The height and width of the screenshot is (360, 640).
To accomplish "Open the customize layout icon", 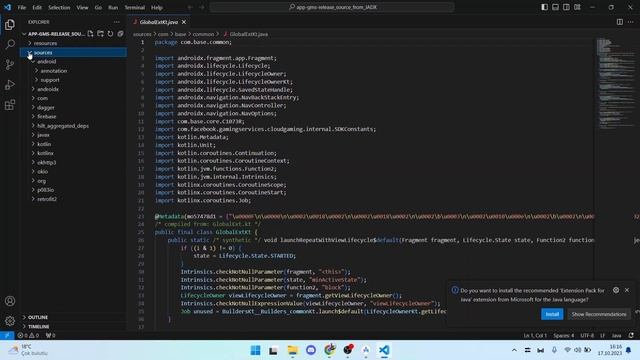I will point(577,7).
